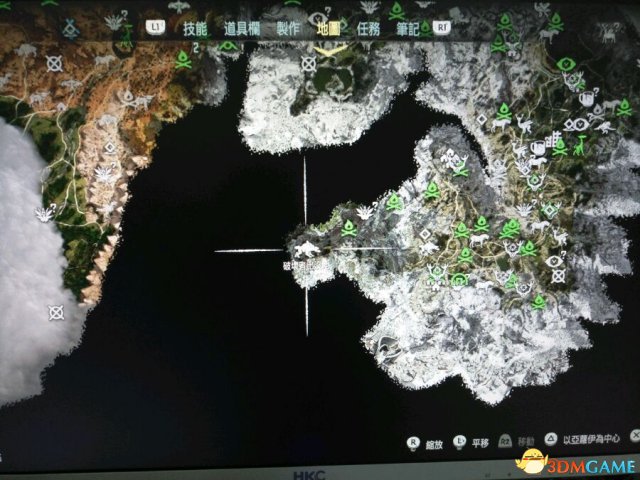Select the white eye icon with question mark at right
This screenshot has height=480, width=640.
pos(556,260)
